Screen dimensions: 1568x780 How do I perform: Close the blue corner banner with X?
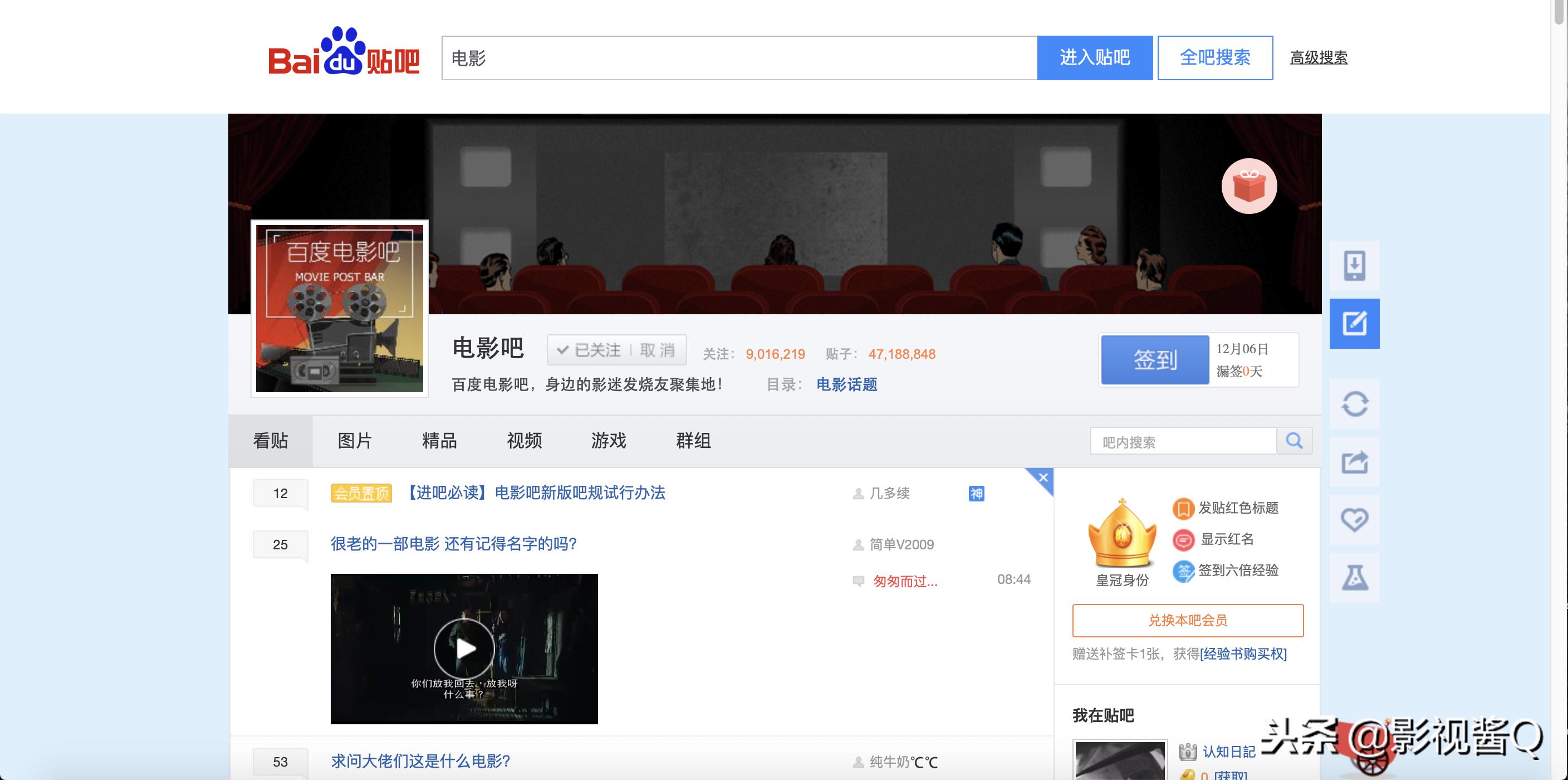pyautogui.click(x=1043, y=478)
